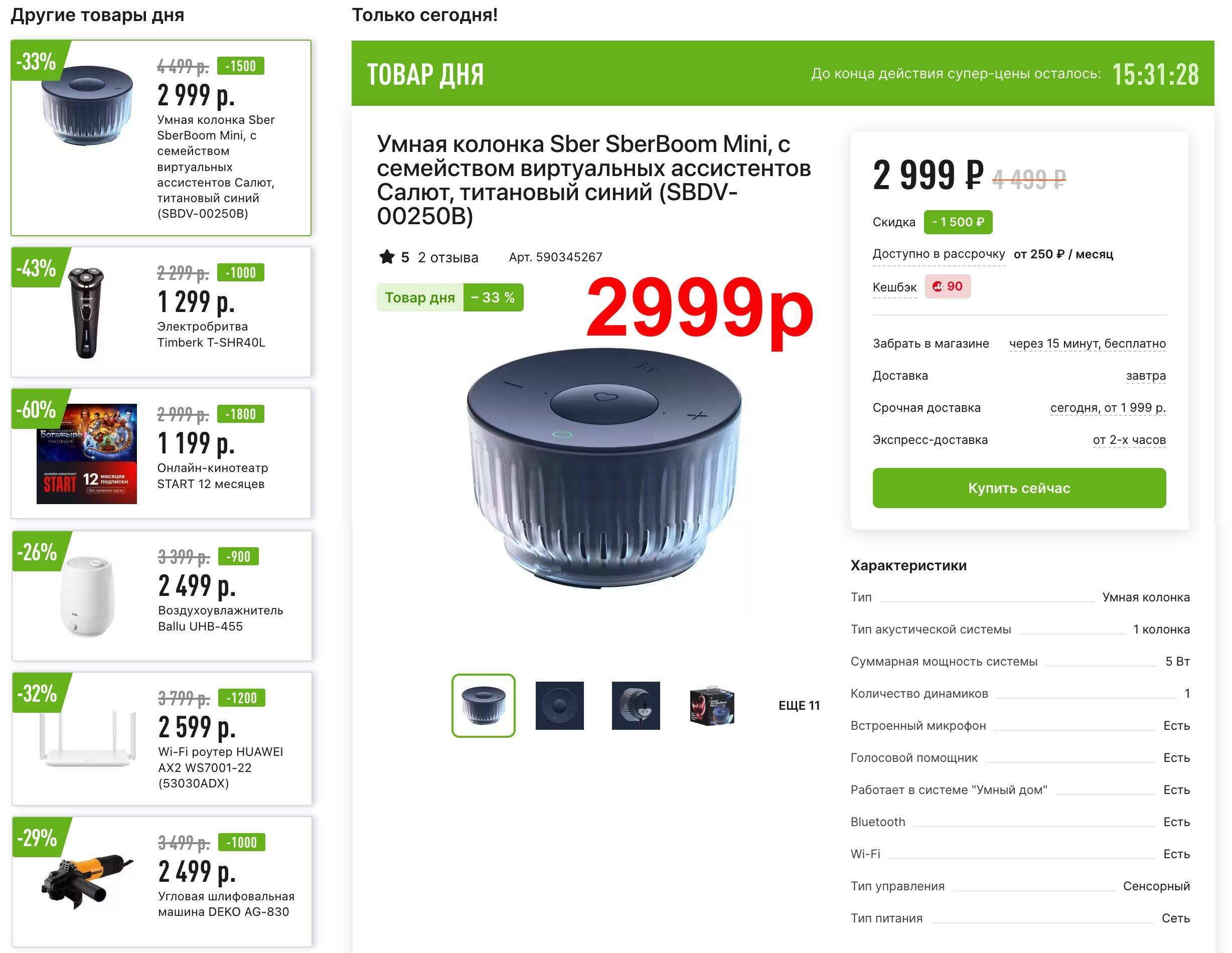Select the top-view speaker thumbnail
Screen dimensions: 1232x953
(560, 705)
